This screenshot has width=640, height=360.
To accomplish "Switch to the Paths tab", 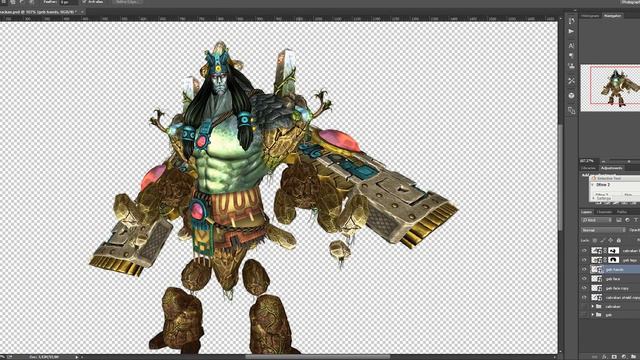I will [622, 212].
